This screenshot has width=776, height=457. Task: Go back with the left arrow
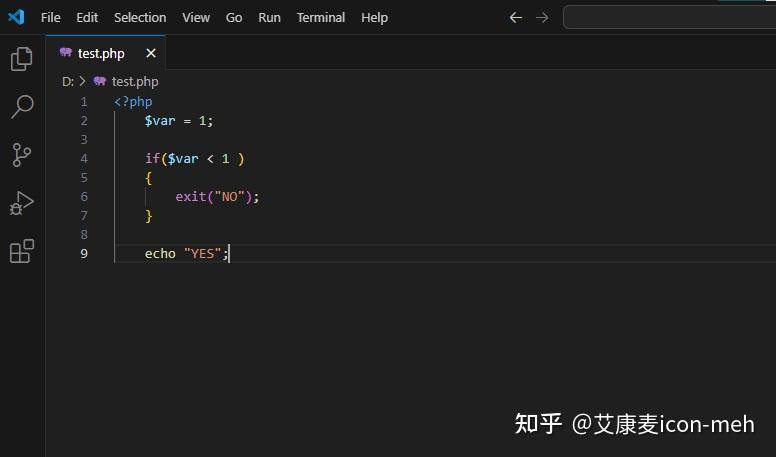point(516,18)
